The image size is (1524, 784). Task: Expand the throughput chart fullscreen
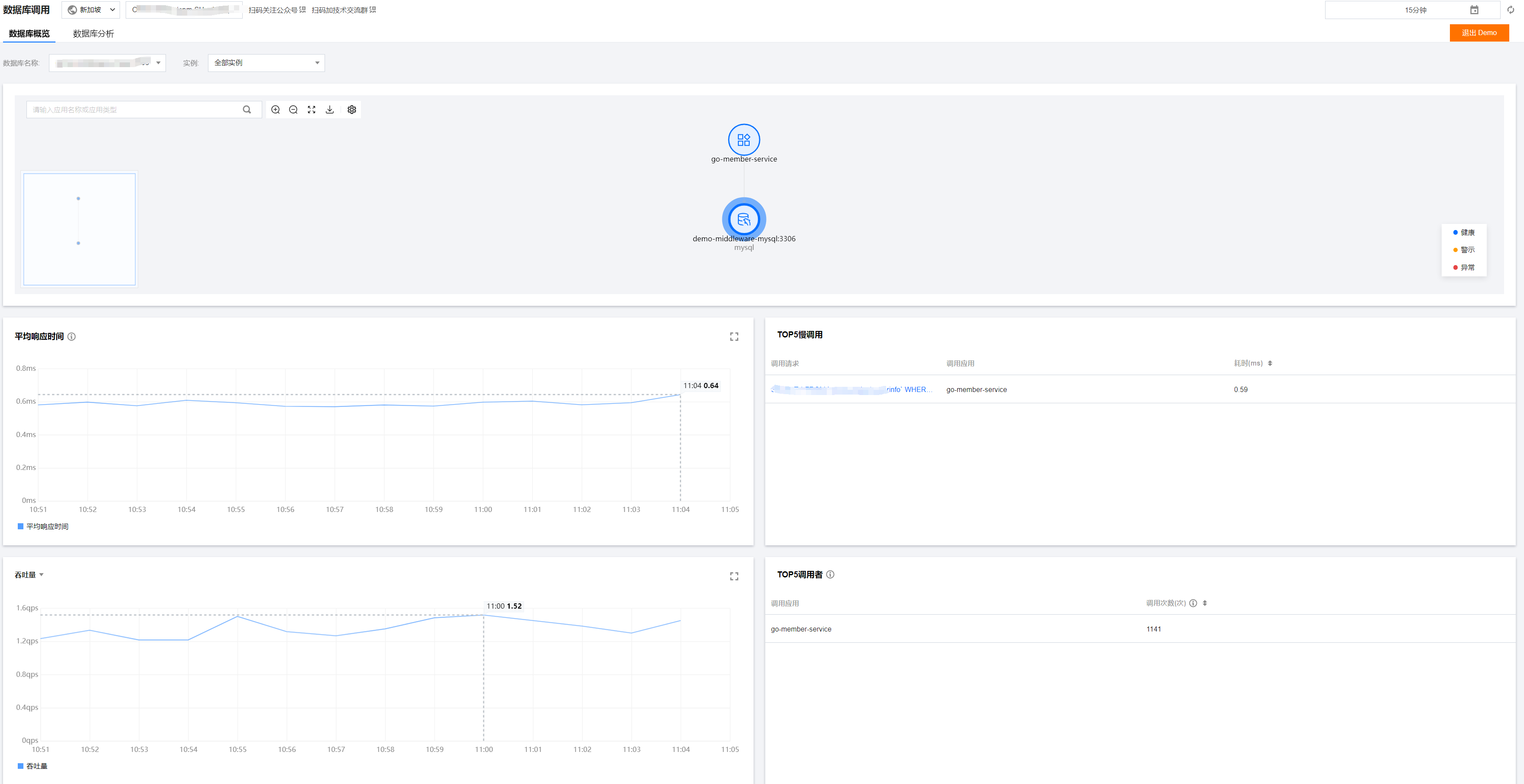(734, 577)
